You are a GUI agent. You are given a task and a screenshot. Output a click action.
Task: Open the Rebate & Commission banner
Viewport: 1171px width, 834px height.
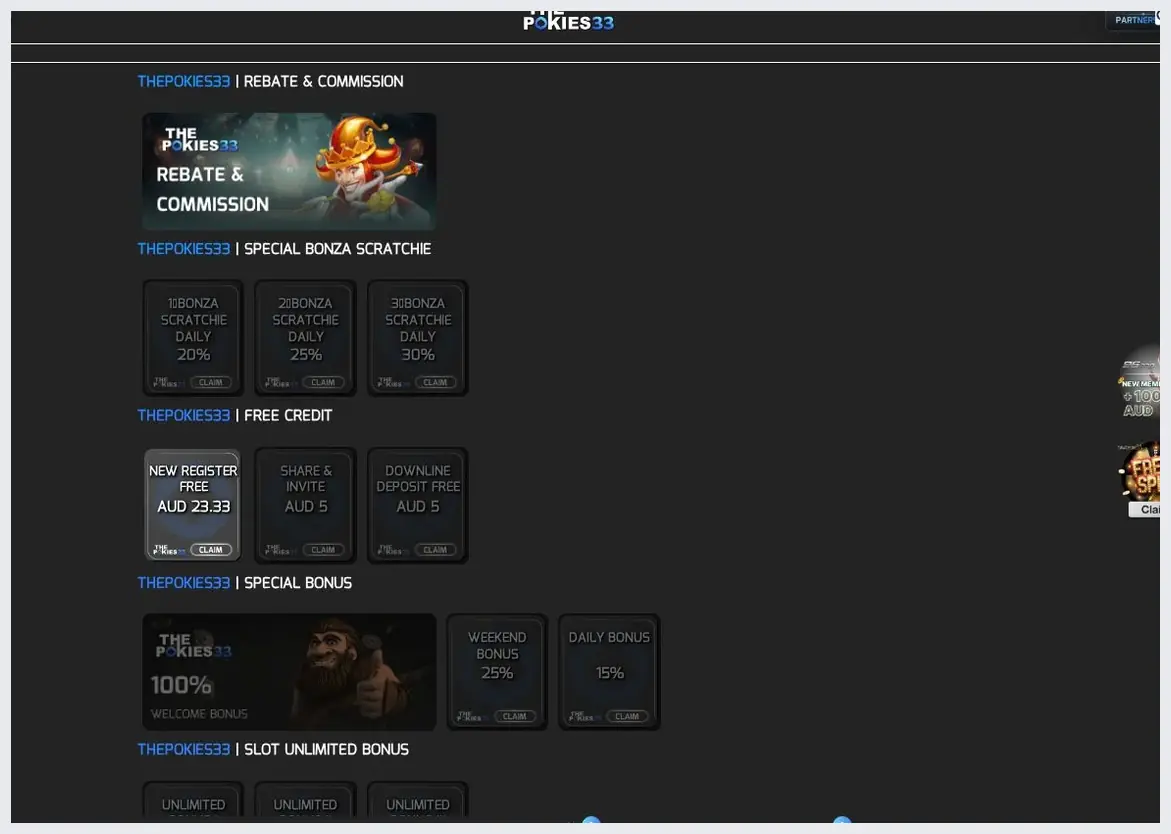click(289, 171)
